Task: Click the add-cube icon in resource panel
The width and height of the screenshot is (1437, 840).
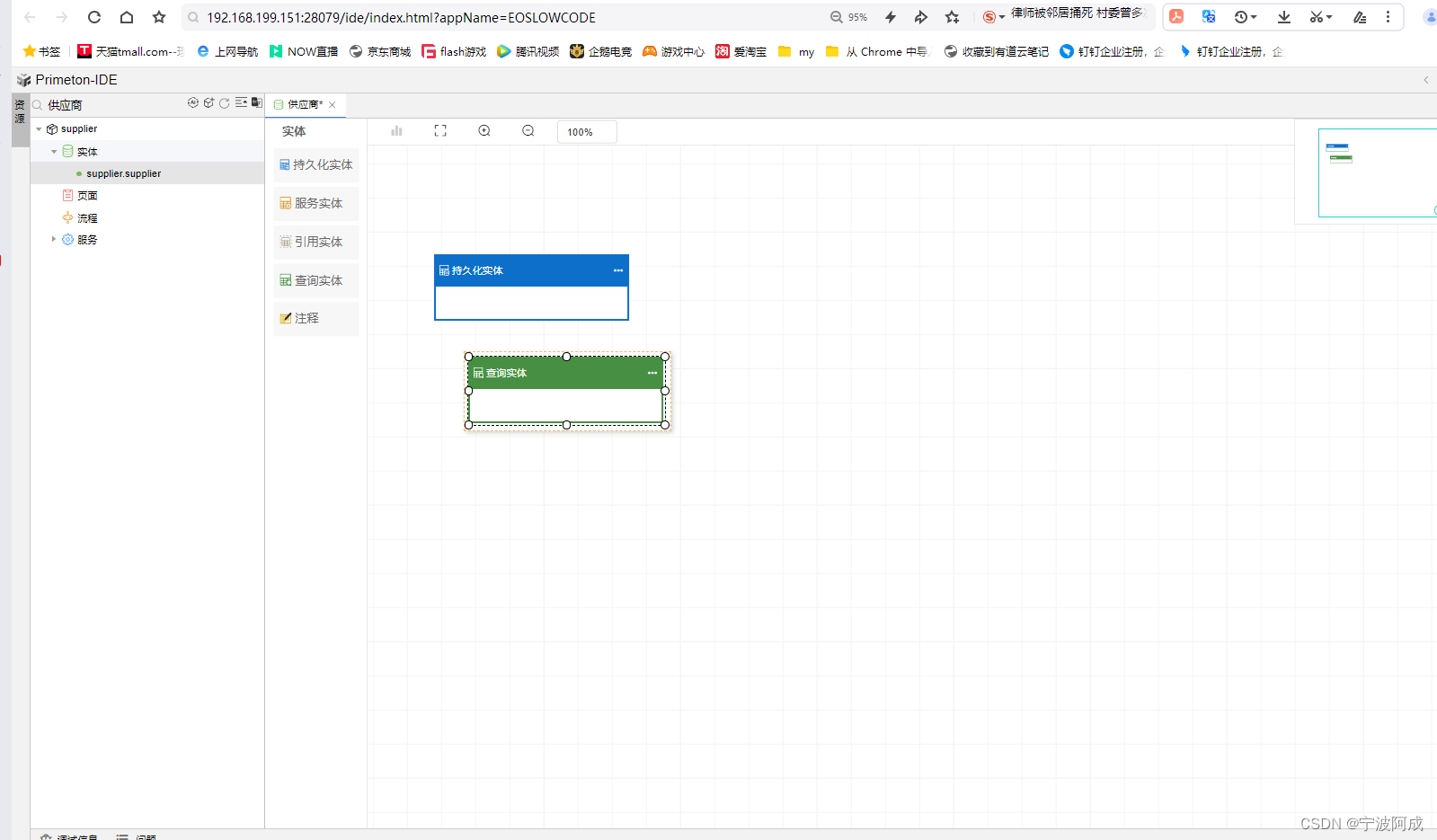Action: (208, 102)
